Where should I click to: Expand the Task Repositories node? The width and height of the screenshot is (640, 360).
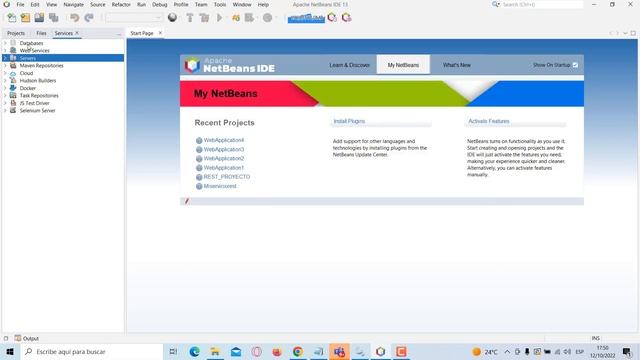5,96
